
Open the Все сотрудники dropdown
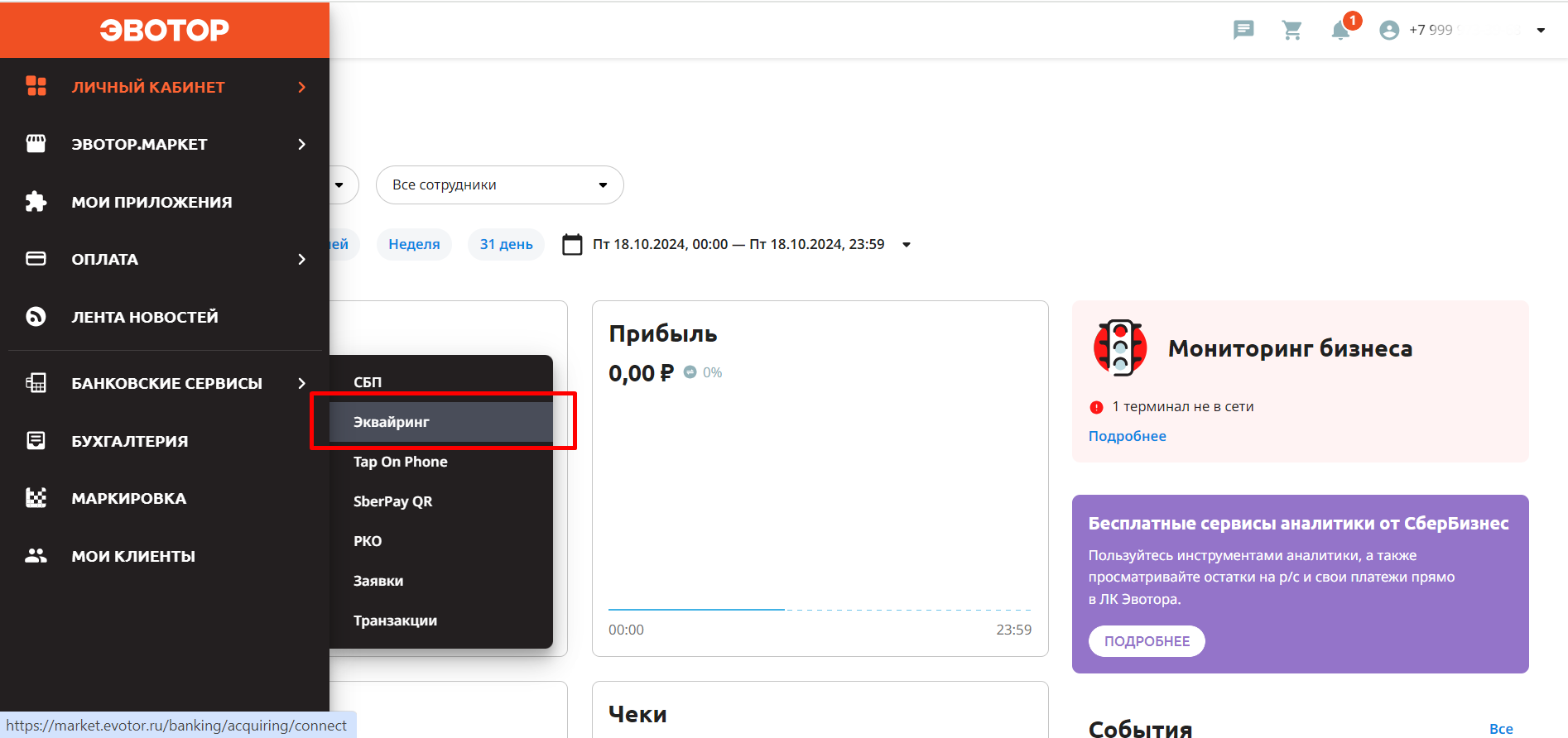click(499, 184)
